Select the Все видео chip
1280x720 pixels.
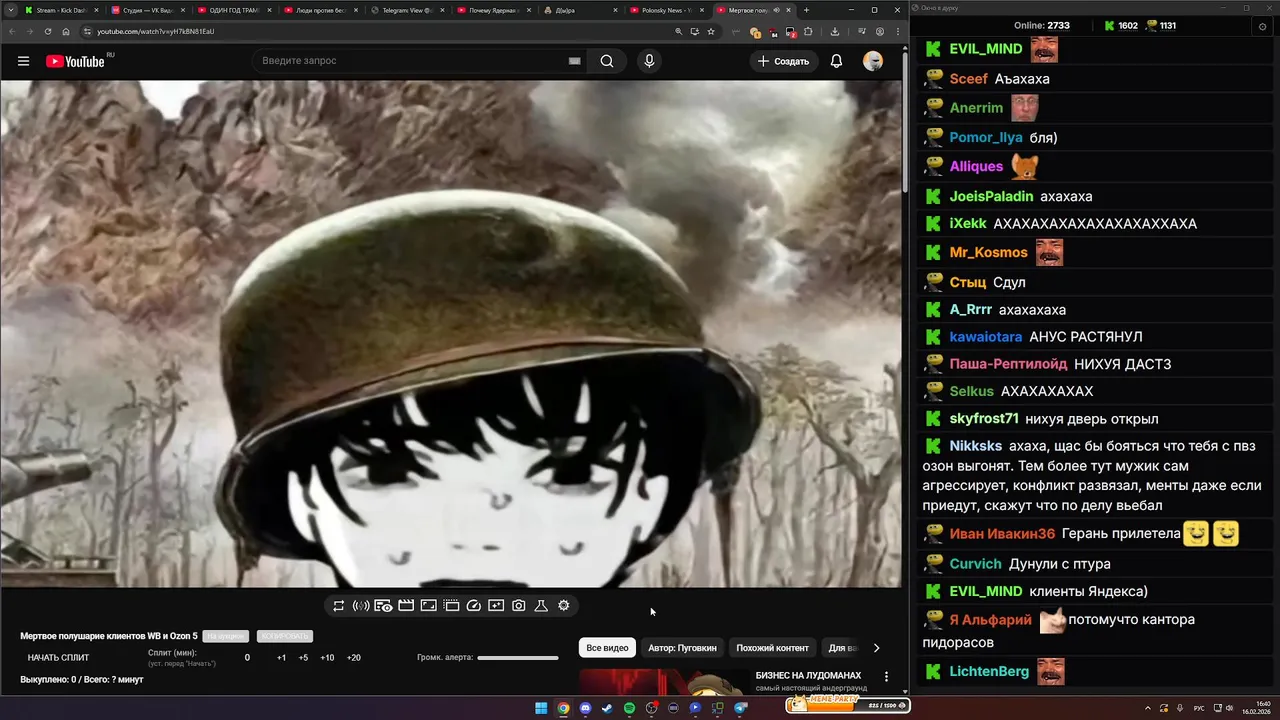(x=607, y=648)
